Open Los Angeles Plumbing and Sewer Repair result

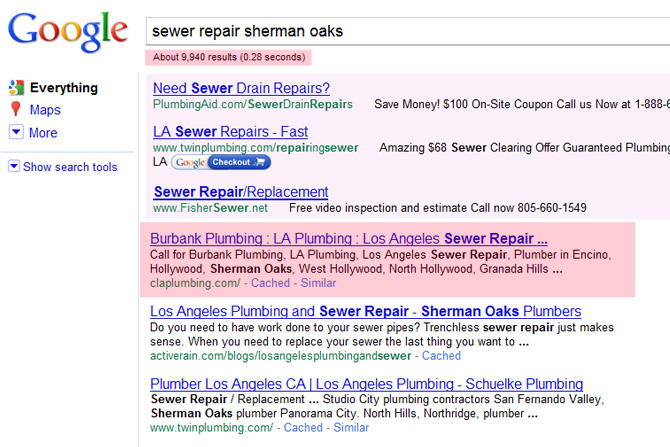[x=365, y=311]
